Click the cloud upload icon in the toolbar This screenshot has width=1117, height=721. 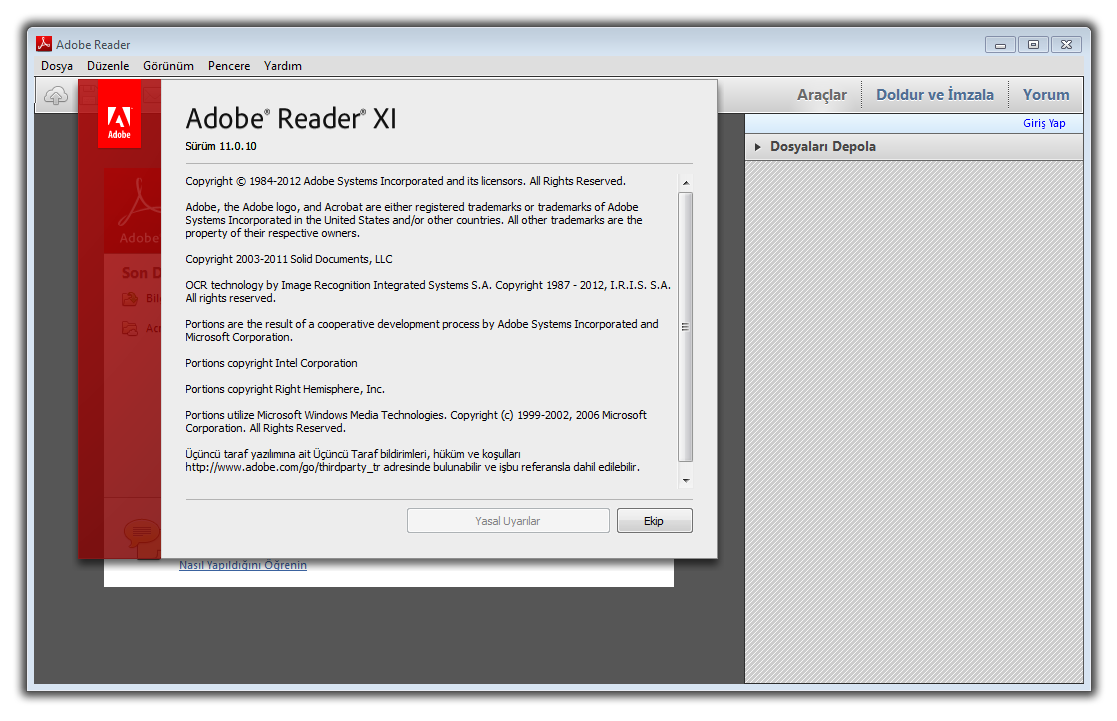pos(56,95)
